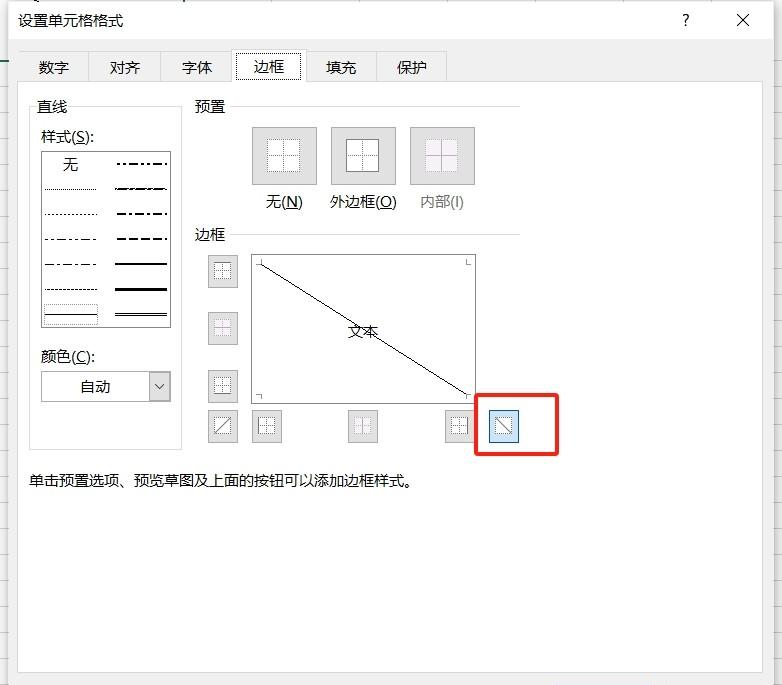Image resolution: width=782 pixels, height=685 pixels.
Task: Open help with the question mark button
Action: [686, 20]
